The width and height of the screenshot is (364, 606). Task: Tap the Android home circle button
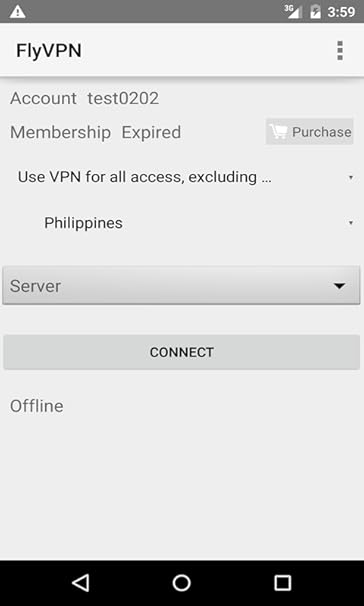click(182, 583)
